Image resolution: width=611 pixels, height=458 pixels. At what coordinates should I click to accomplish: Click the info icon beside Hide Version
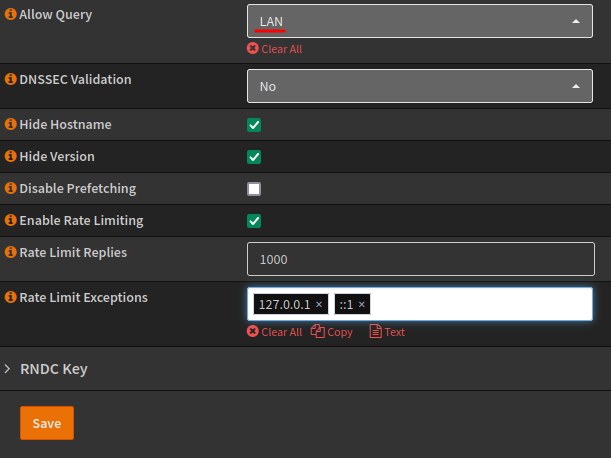coord(11,156)
